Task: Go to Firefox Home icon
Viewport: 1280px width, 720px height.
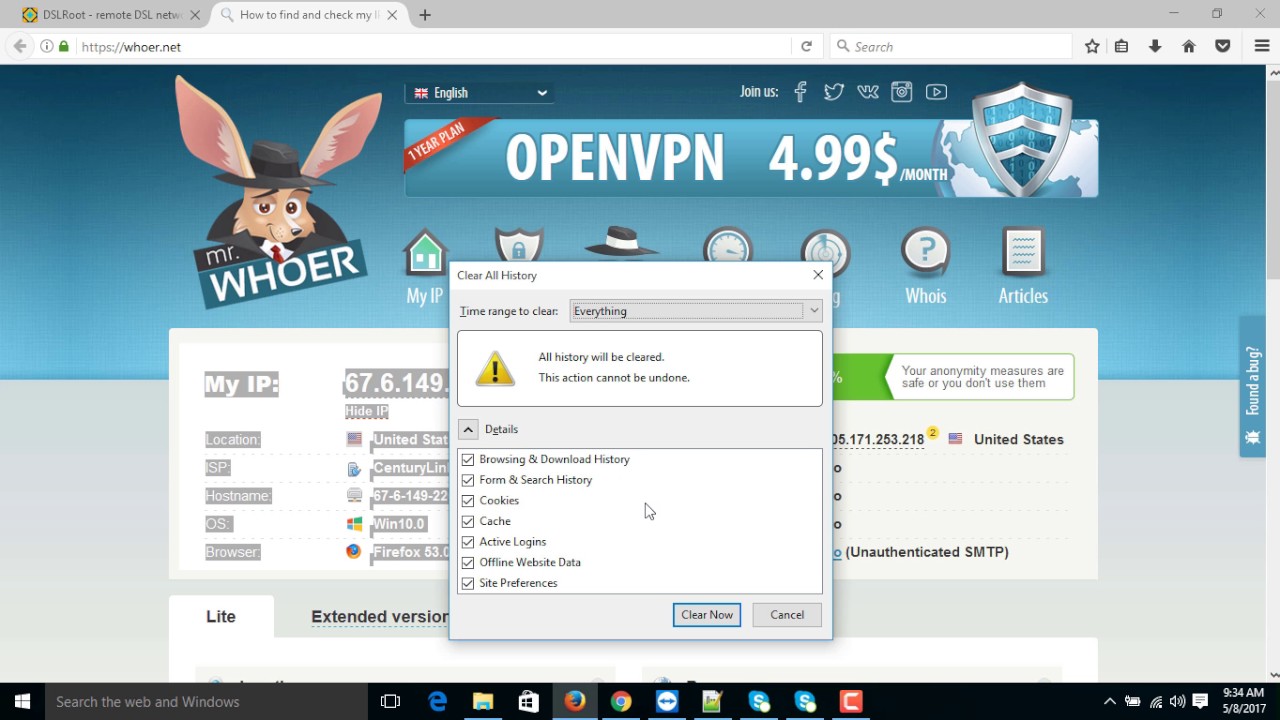Action: coord(1189,46)
